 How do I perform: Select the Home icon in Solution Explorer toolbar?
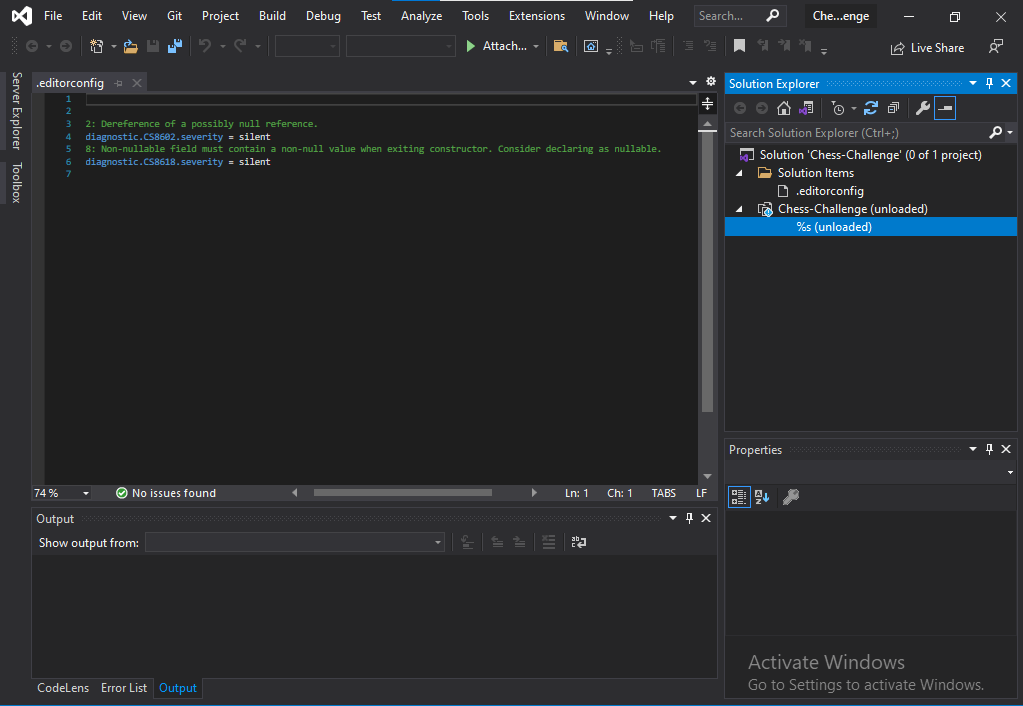tap(785, 108)
